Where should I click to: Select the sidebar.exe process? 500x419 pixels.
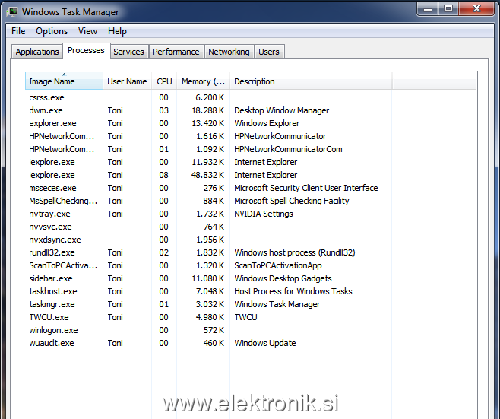click(x=250, y=278)
